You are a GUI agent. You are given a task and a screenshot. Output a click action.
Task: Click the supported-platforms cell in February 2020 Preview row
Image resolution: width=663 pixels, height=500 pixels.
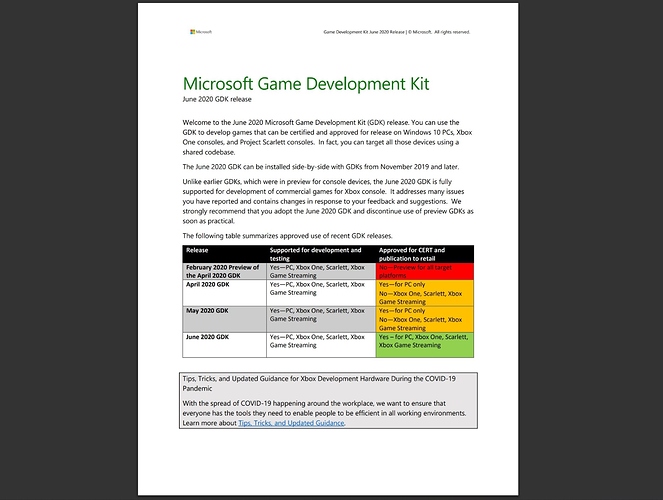(321, 271)
